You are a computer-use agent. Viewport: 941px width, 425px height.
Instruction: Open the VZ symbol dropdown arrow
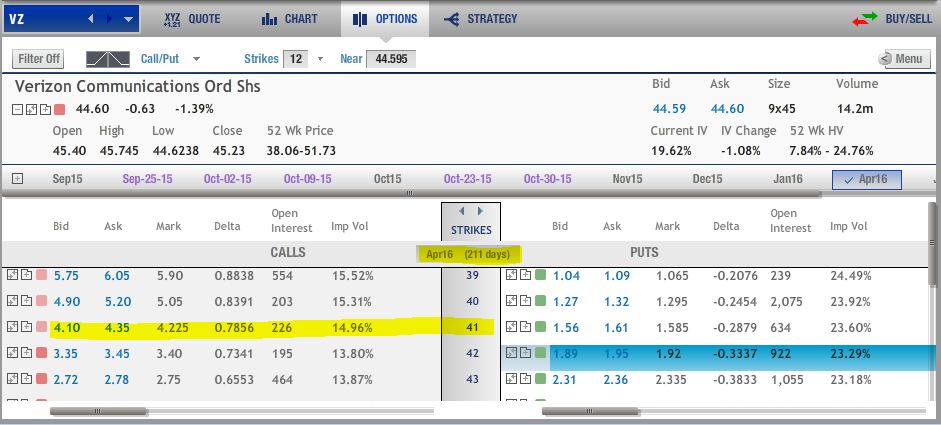click(x=128, y=19)
